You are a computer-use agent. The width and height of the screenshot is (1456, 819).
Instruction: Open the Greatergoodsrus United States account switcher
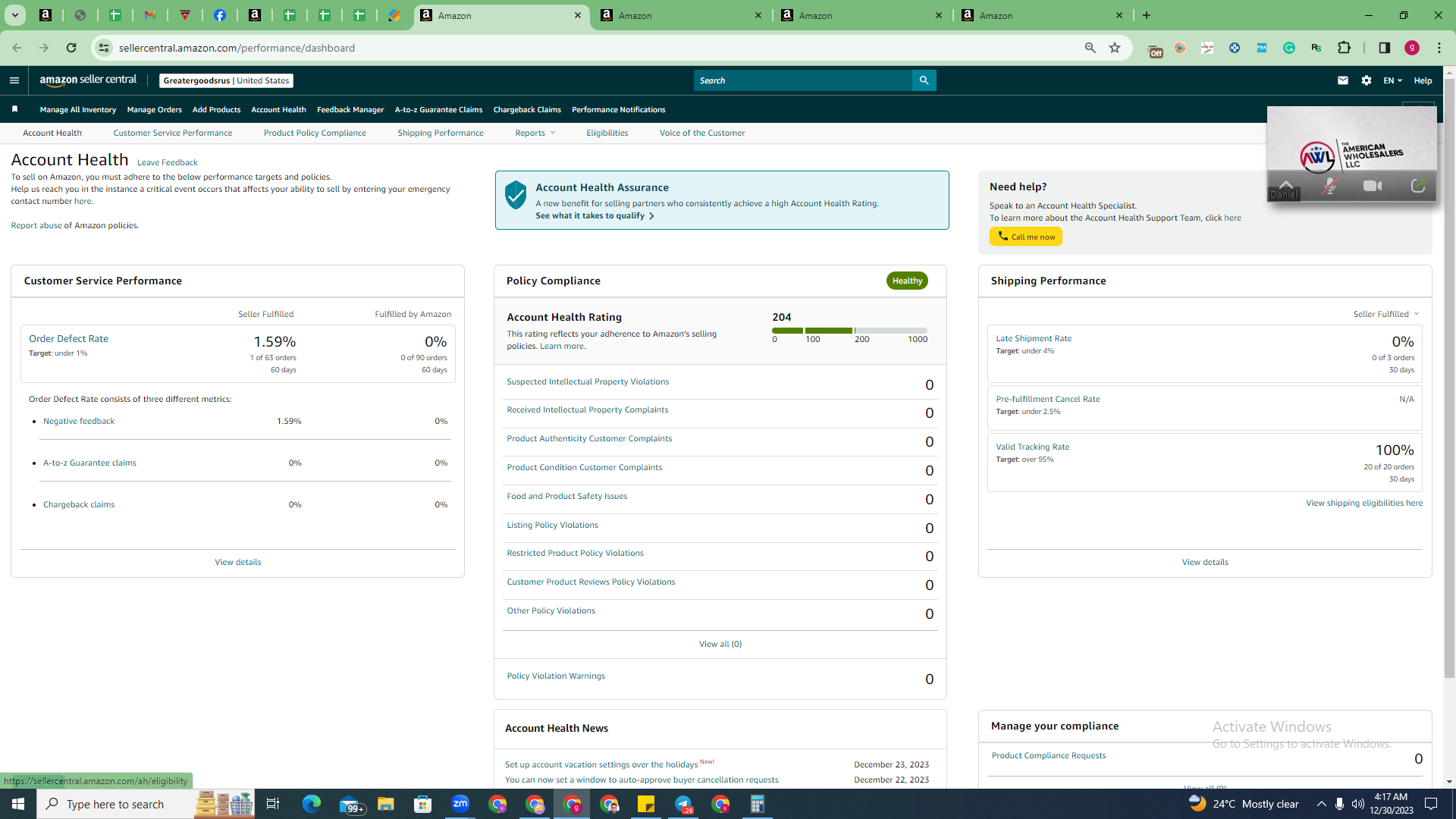[x=226, y=80]
